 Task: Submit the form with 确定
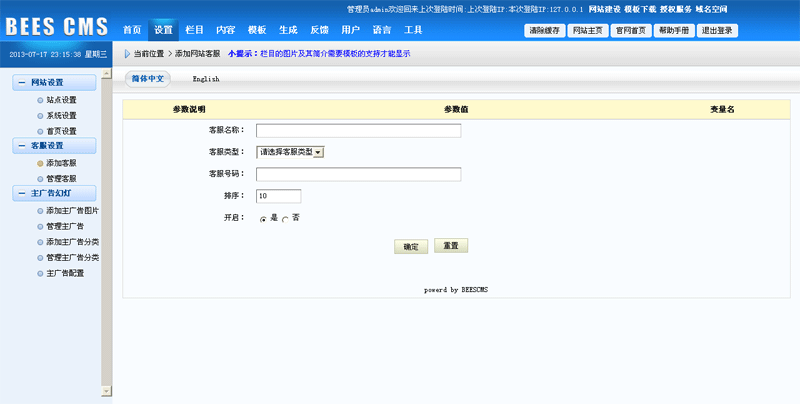[x=411, y=247]
